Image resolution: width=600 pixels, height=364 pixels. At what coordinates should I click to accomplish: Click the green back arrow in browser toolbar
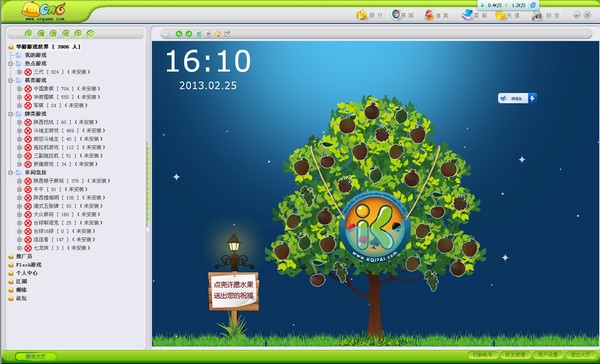(x=179, y=34)
